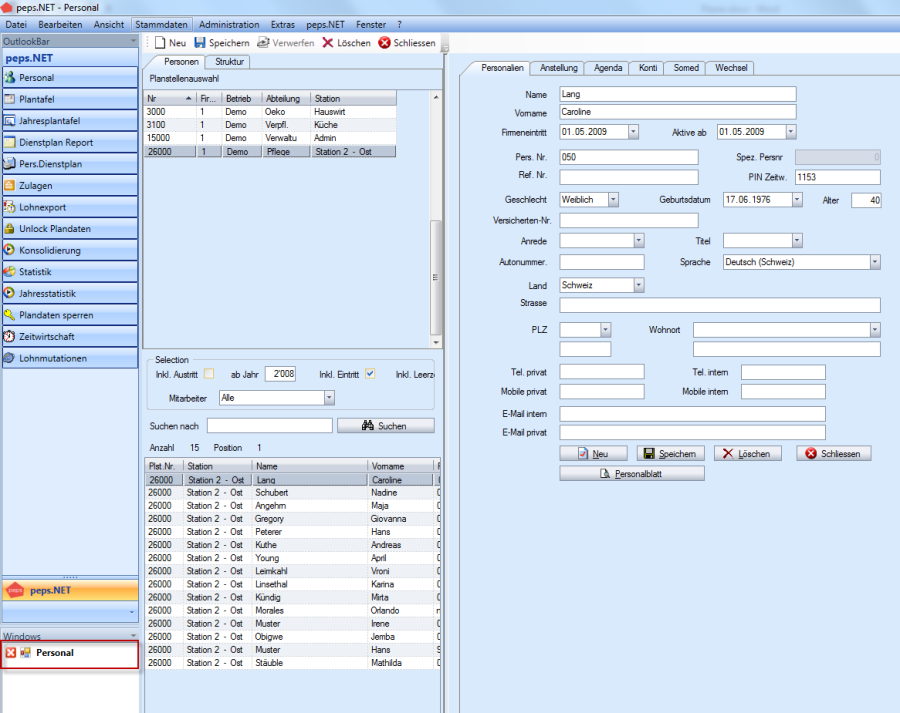Open the Geburtsdatum date picker
Image resolution: width=900 pixels, height=713 pixels.
click(x=796, y=200)
